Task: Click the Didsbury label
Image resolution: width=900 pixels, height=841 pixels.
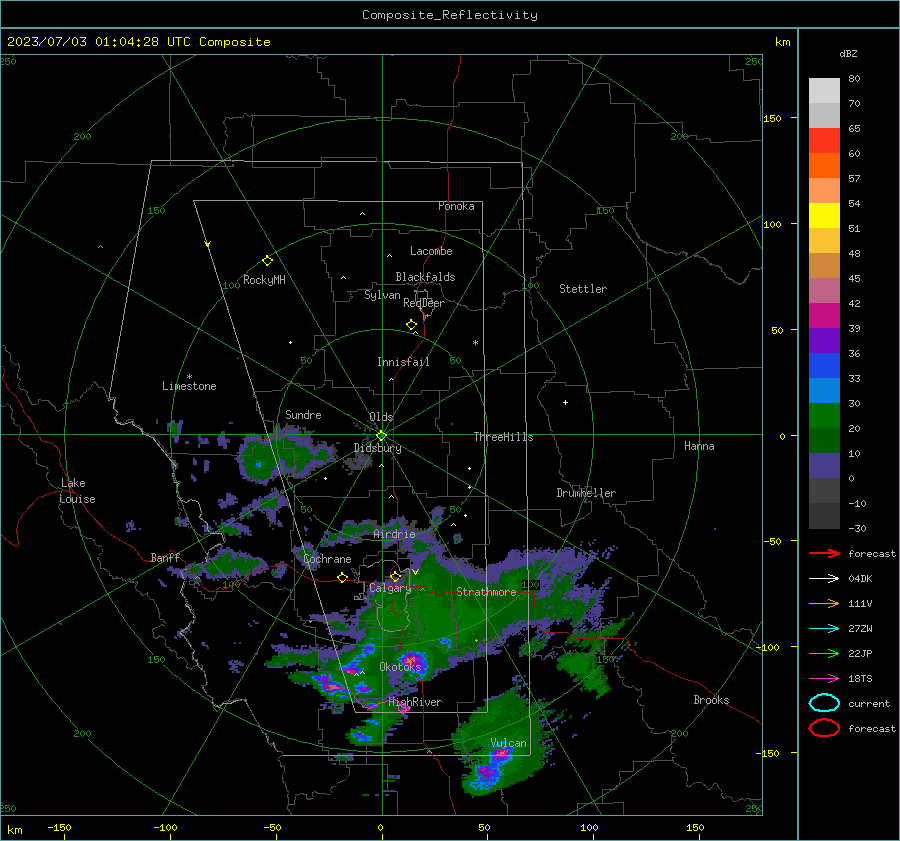Action: coord(378,448)
